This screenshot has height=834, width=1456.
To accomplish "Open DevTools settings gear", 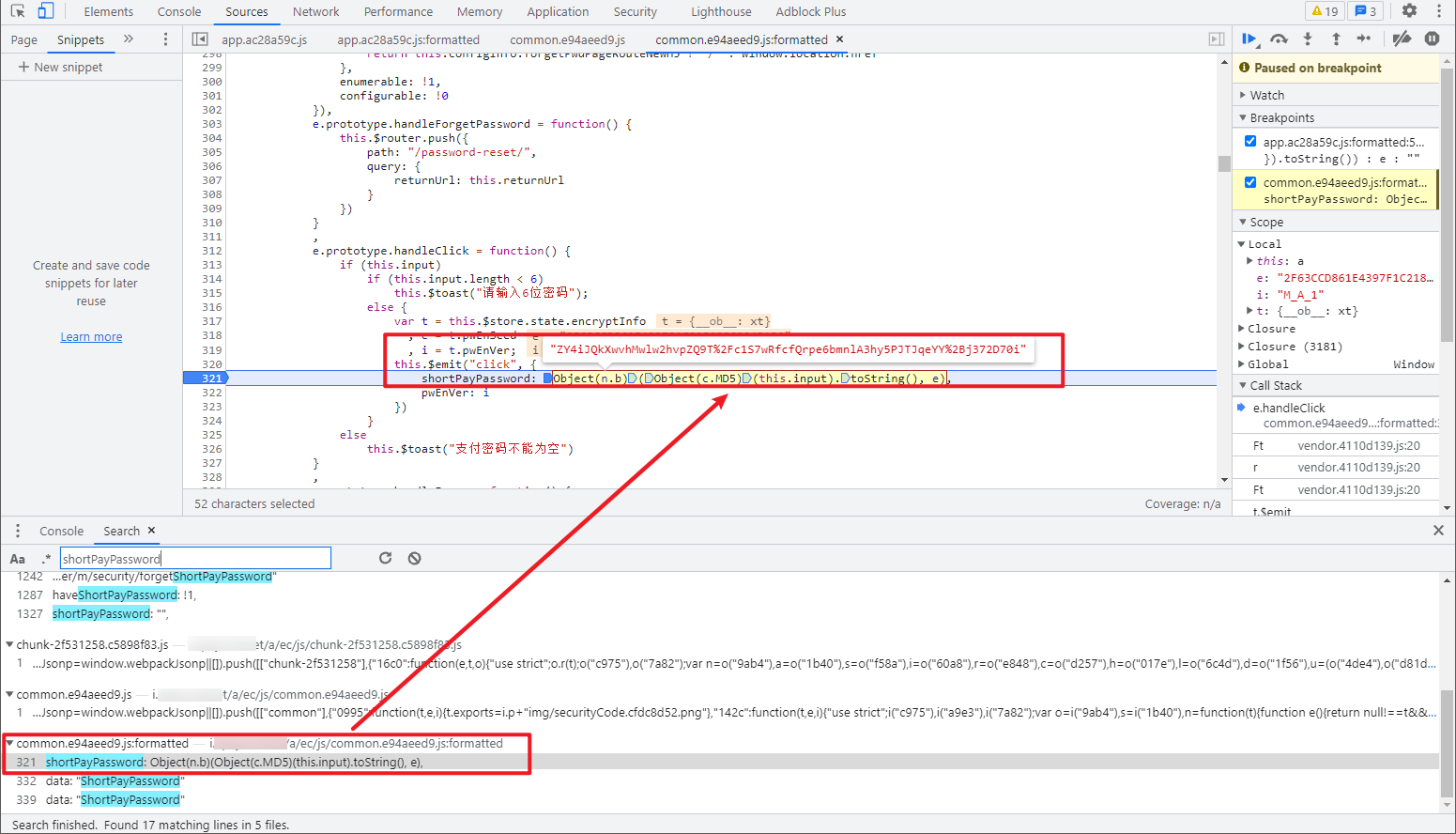I will pyautogui.click(x=1409, y=11).
